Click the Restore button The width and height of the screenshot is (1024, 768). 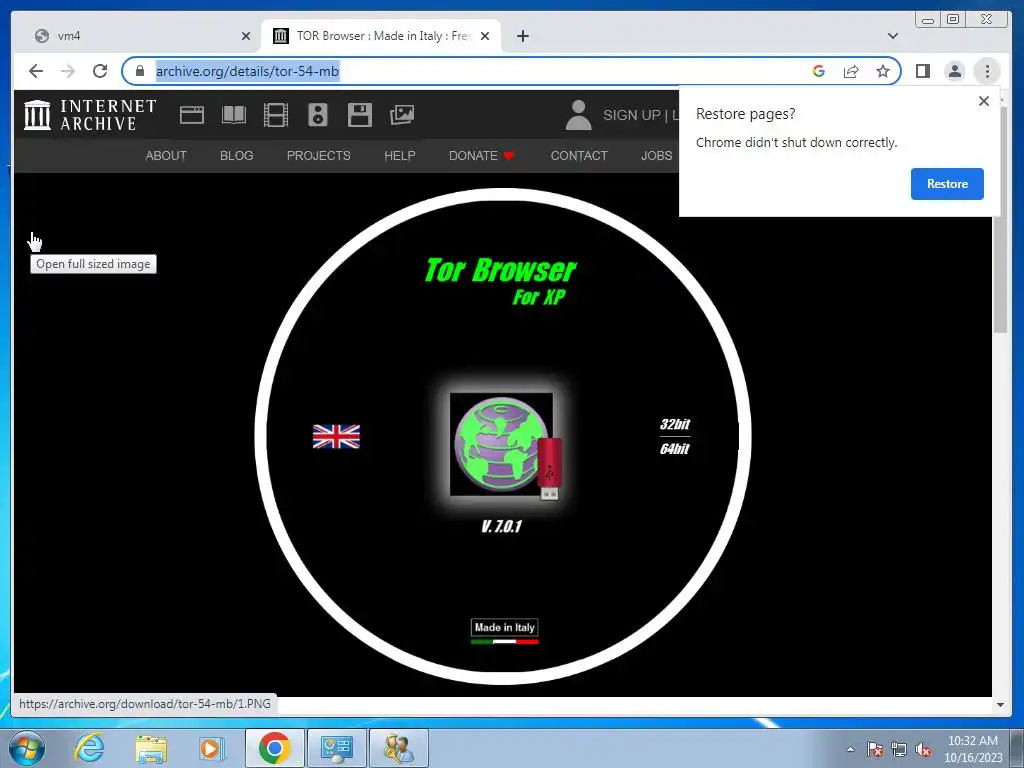947,184
